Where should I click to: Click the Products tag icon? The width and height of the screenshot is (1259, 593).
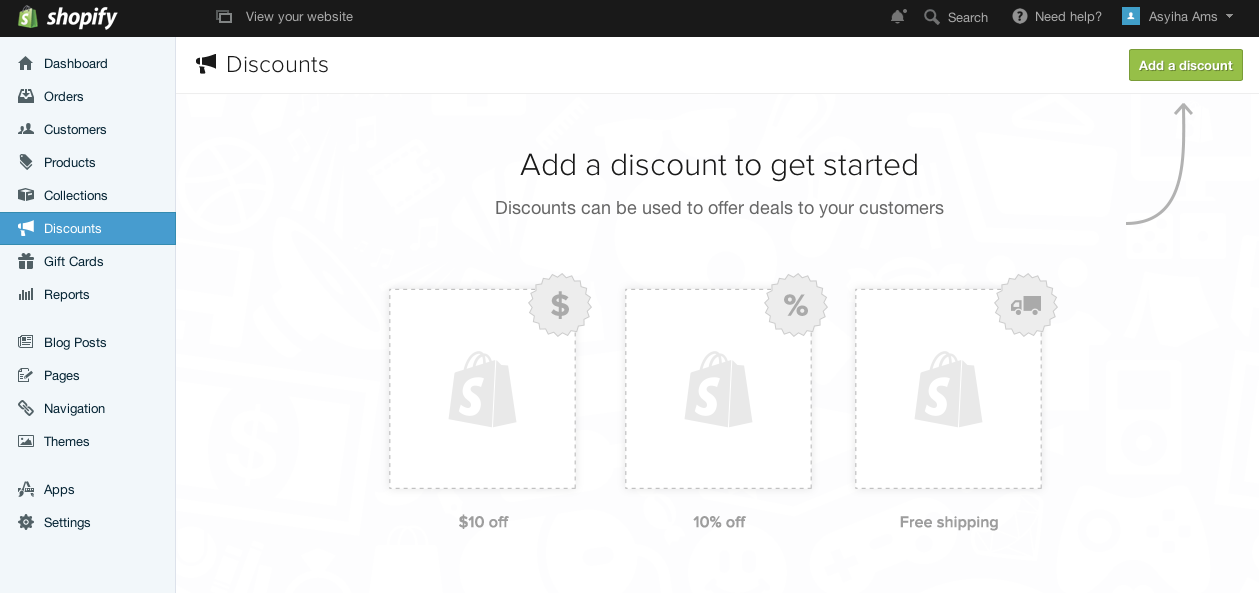[x=26, y=163]
